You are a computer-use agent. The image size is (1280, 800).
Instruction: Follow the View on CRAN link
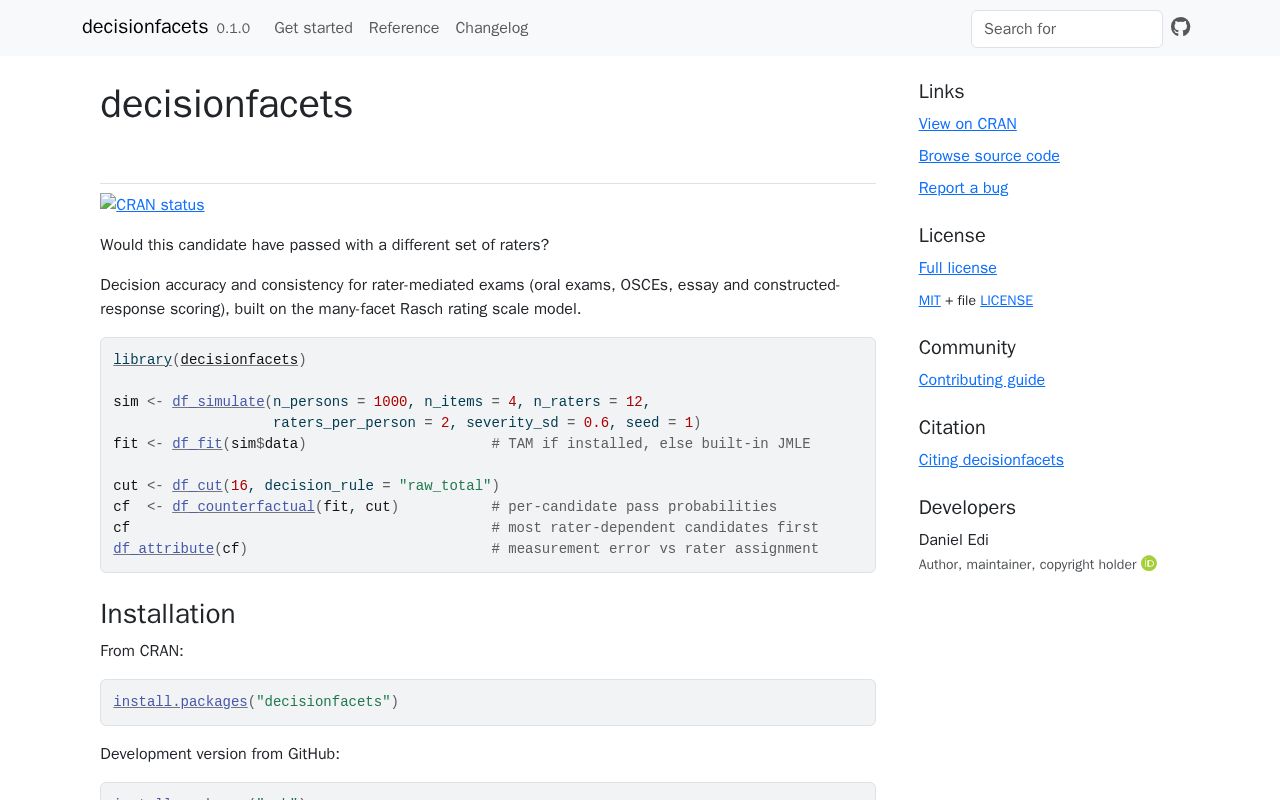coord(968,124)
